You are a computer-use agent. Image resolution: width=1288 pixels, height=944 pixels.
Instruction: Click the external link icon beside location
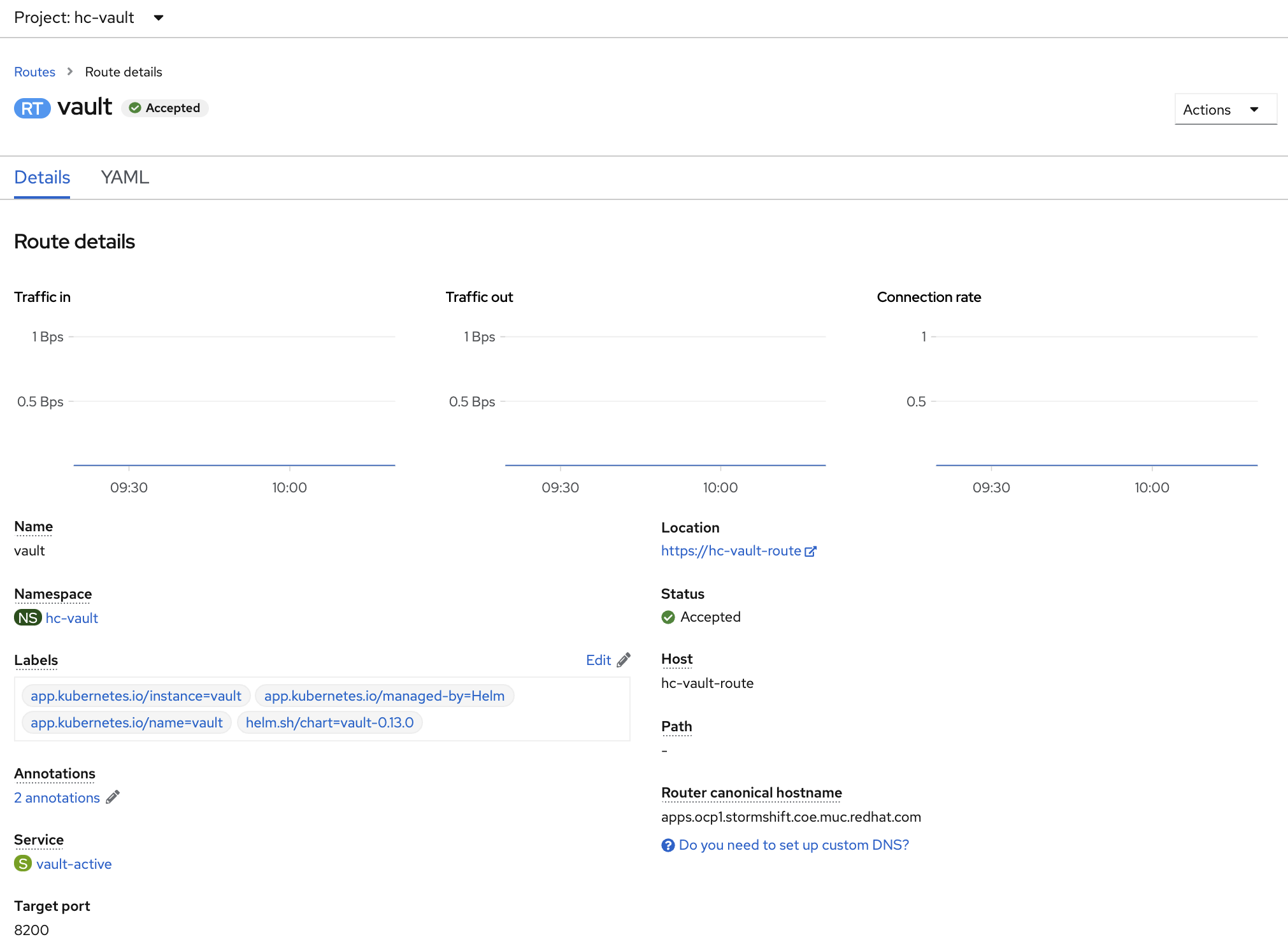click(810, 552)
